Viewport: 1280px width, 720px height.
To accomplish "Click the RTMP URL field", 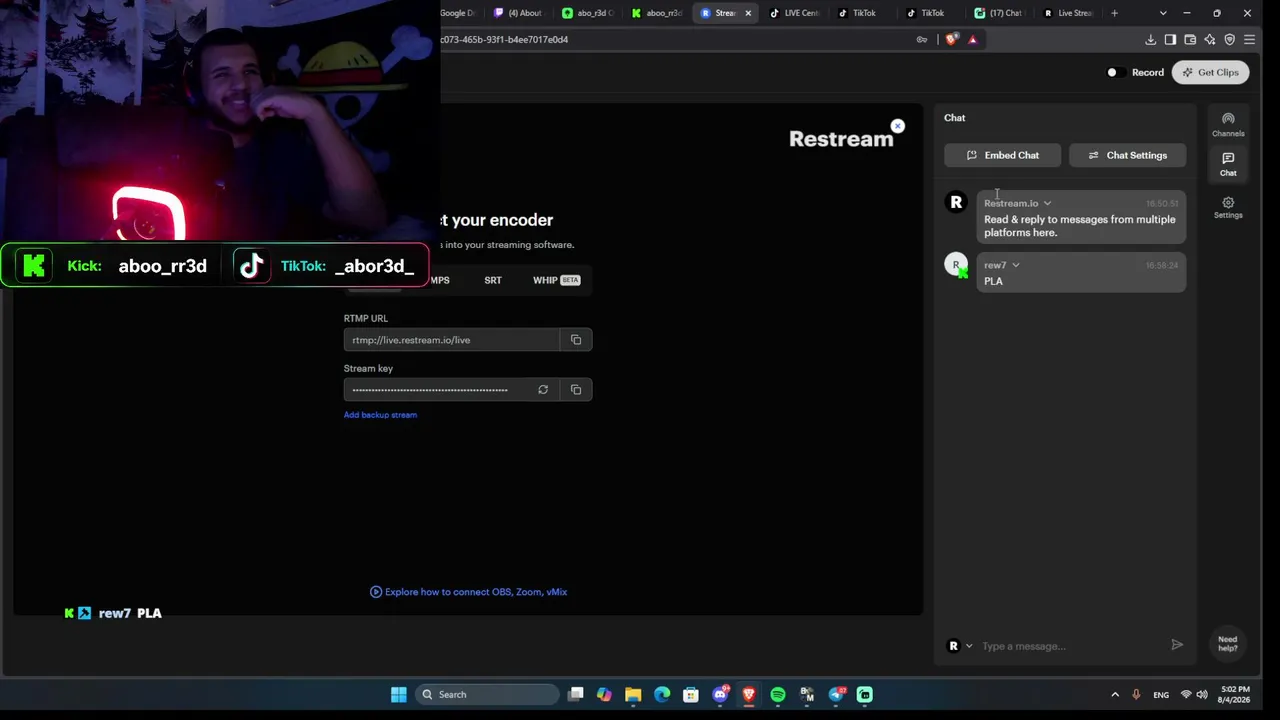I will [x=451, y=340].
